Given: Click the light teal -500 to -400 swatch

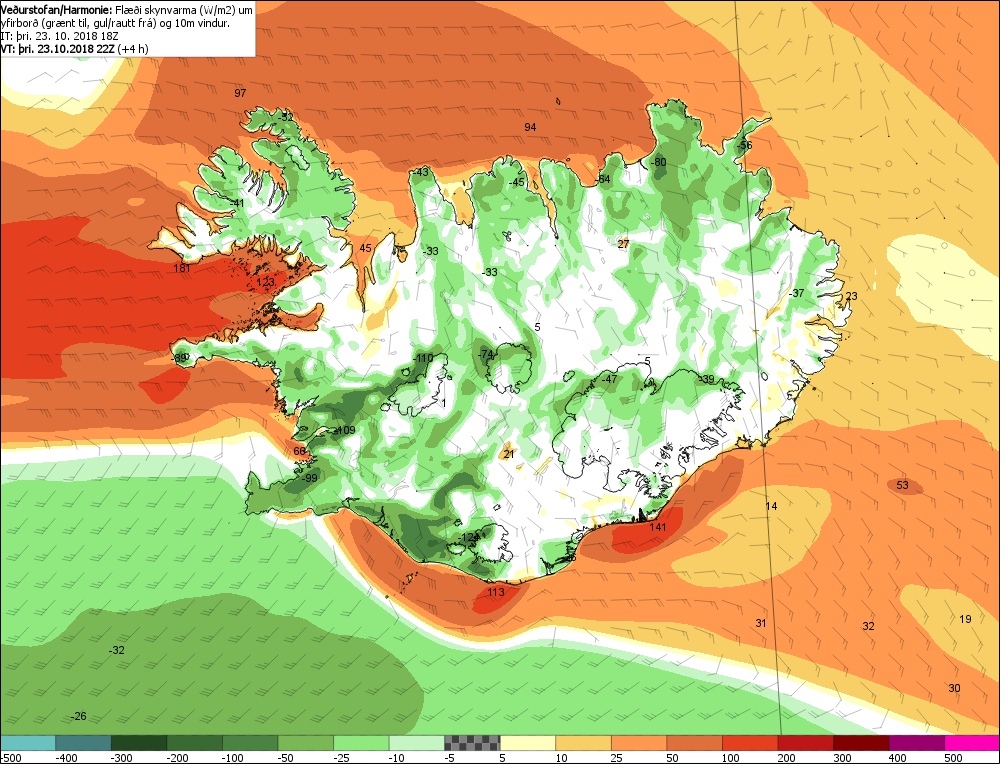Looking at the screenshot, I should pyautogui.click(x=28, y=743).
